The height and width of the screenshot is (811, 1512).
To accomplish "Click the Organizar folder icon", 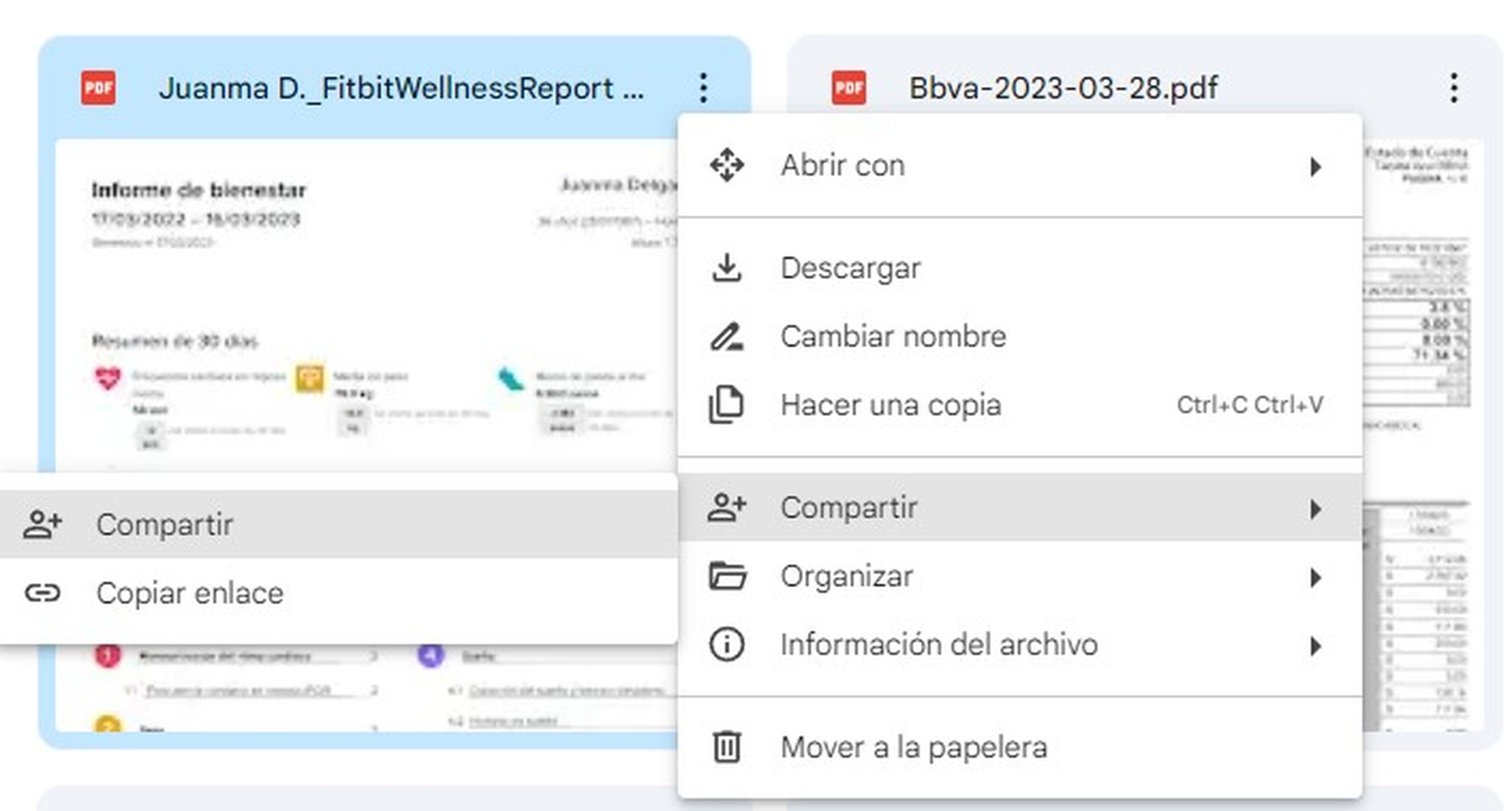I will [727, 575].
